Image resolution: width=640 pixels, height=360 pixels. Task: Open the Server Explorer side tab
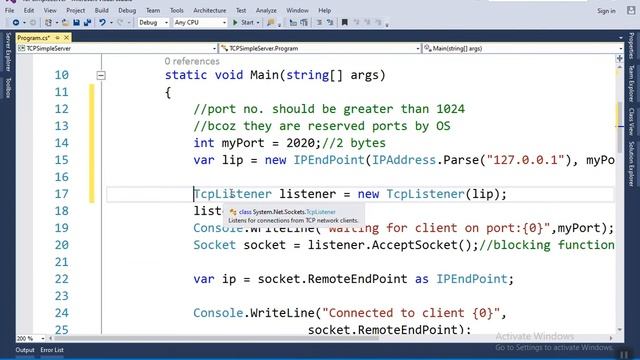point(8,52)
